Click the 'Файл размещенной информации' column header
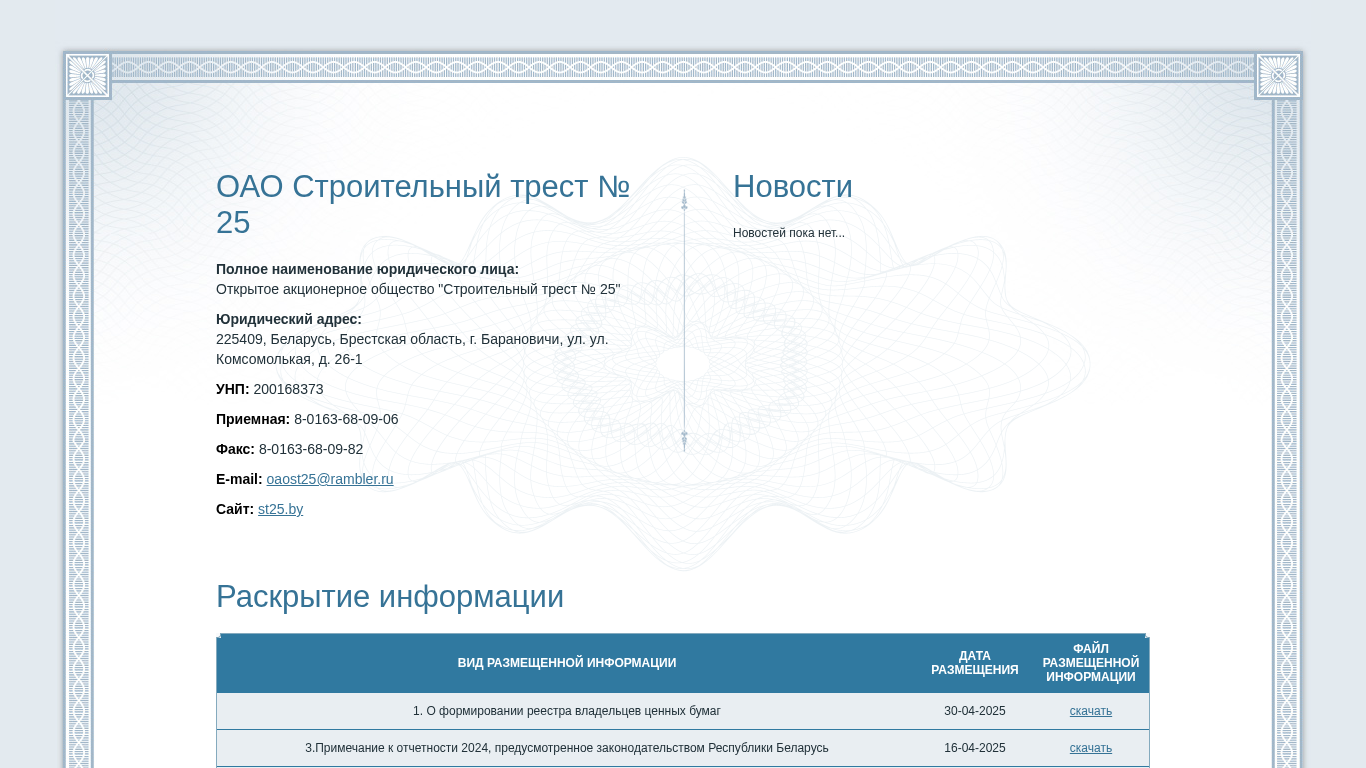This screenshot has height=768, width=1366. click(x=1091, y=663)
